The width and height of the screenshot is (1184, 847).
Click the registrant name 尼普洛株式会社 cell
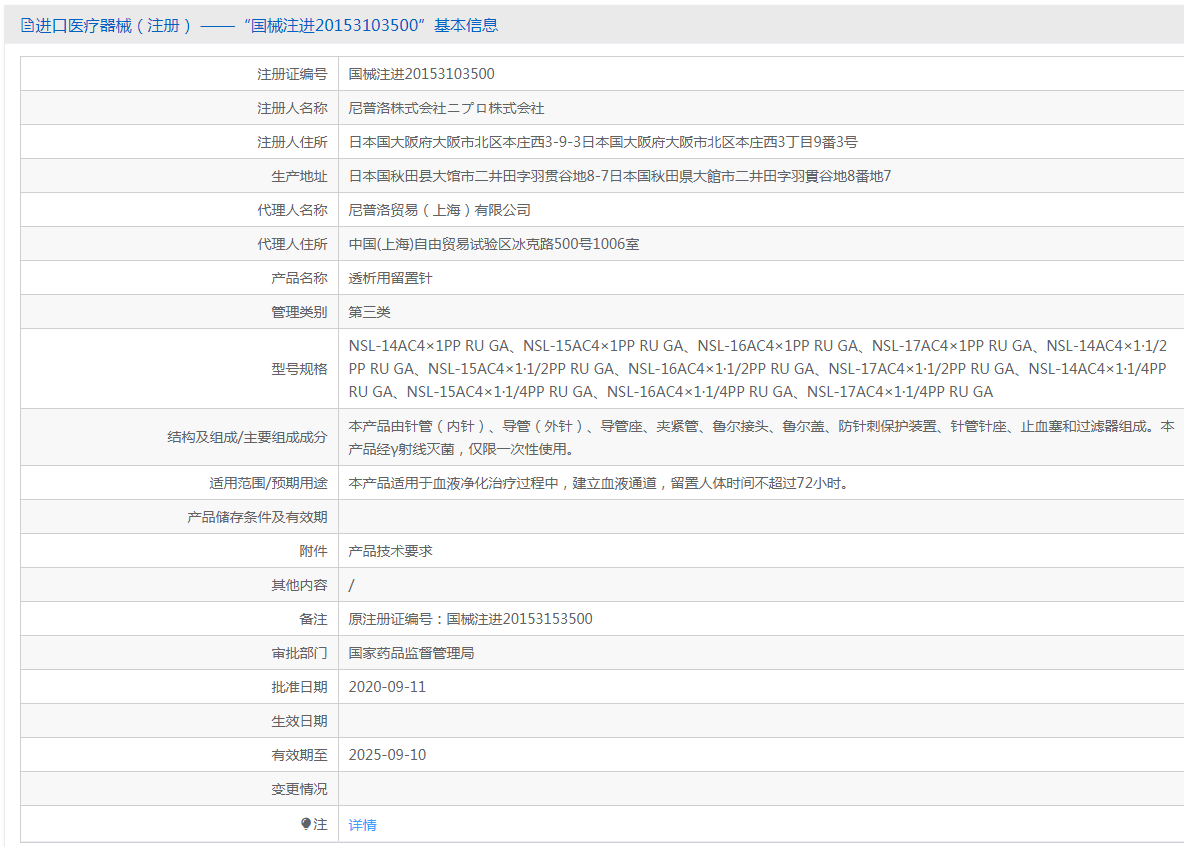point(446,108)
